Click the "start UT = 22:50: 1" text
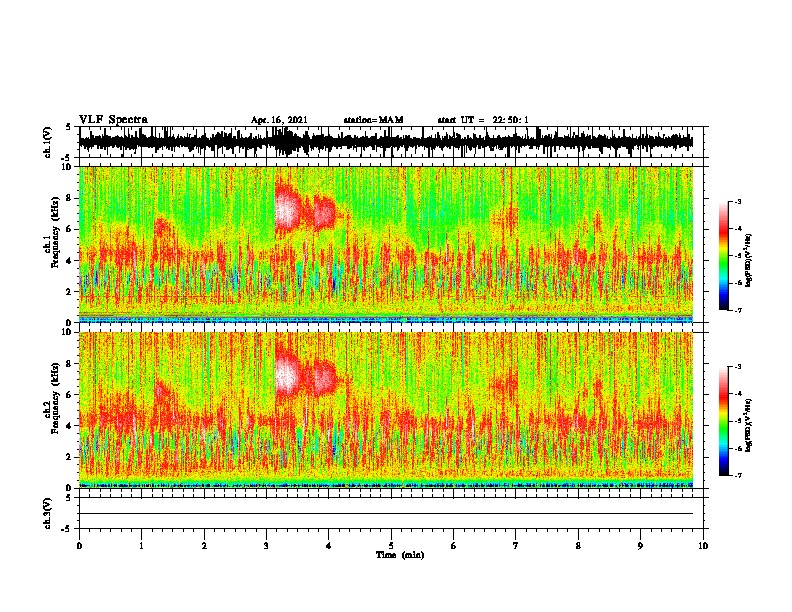Viewport: 792px width, 612px height. 483,120
